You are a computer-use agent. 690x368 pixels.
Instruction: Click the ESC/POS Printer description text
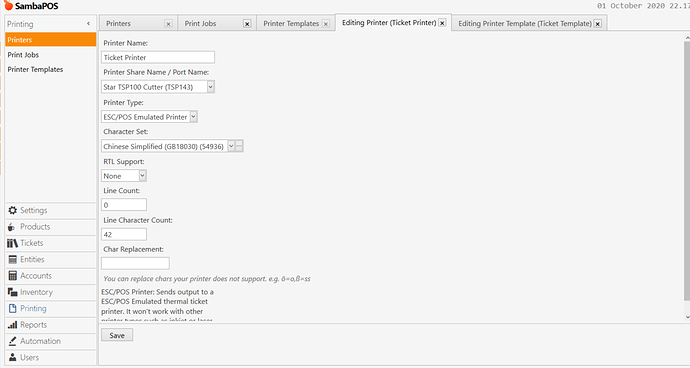tap(158, 306)
